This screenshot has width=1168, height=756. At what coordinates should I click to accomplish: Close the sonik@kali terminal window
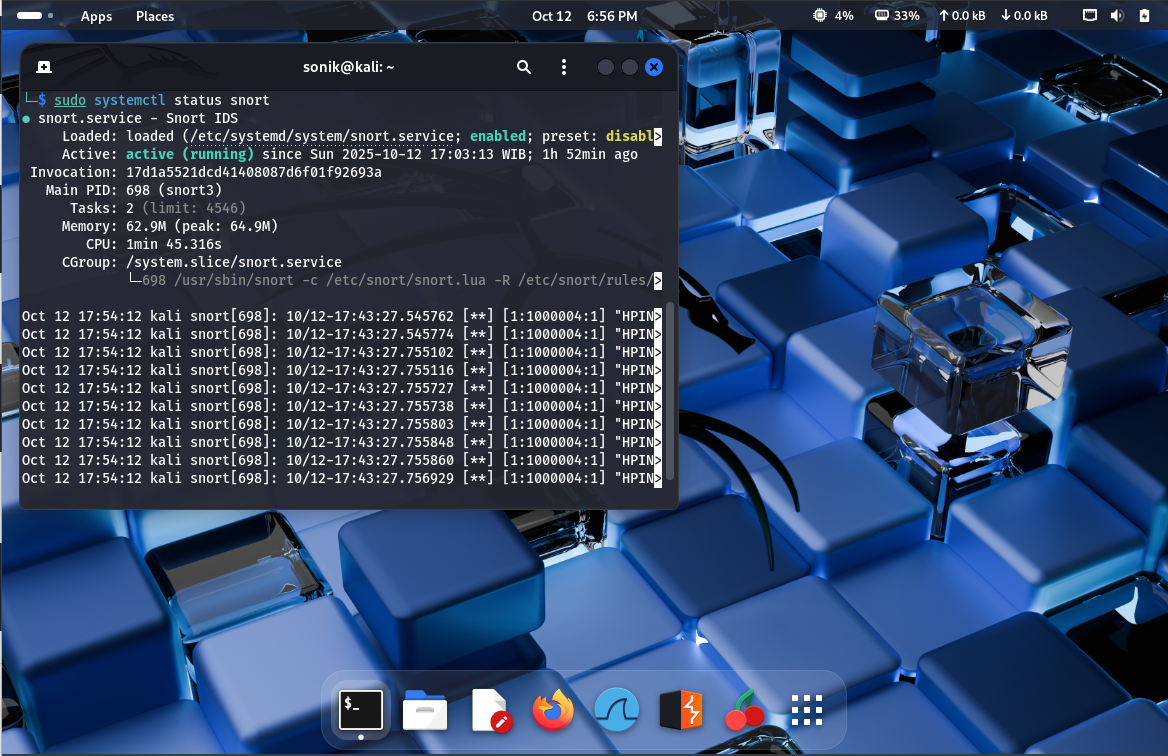coord(654,67)
